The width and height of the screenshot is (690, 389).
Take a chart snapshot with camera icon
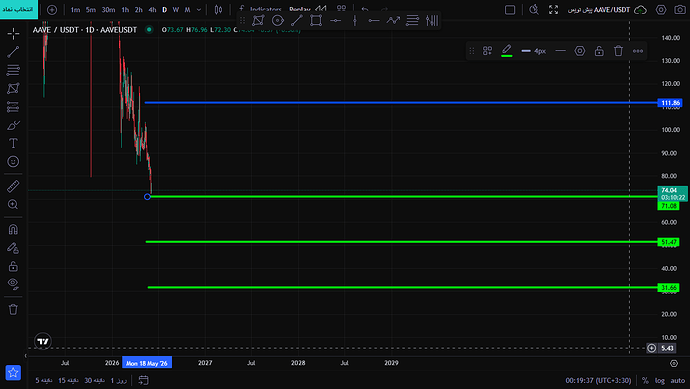[x=679, y=10]
